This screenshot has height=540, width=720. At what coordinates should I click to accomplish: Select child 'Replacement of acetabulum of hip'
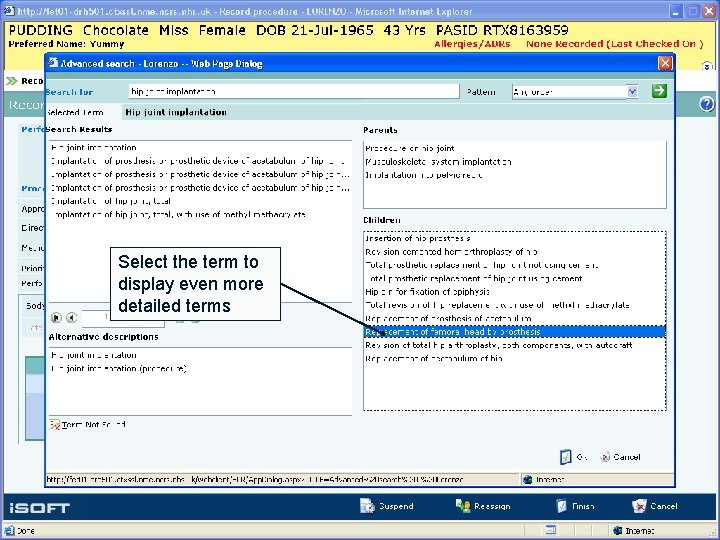(433, 358)
